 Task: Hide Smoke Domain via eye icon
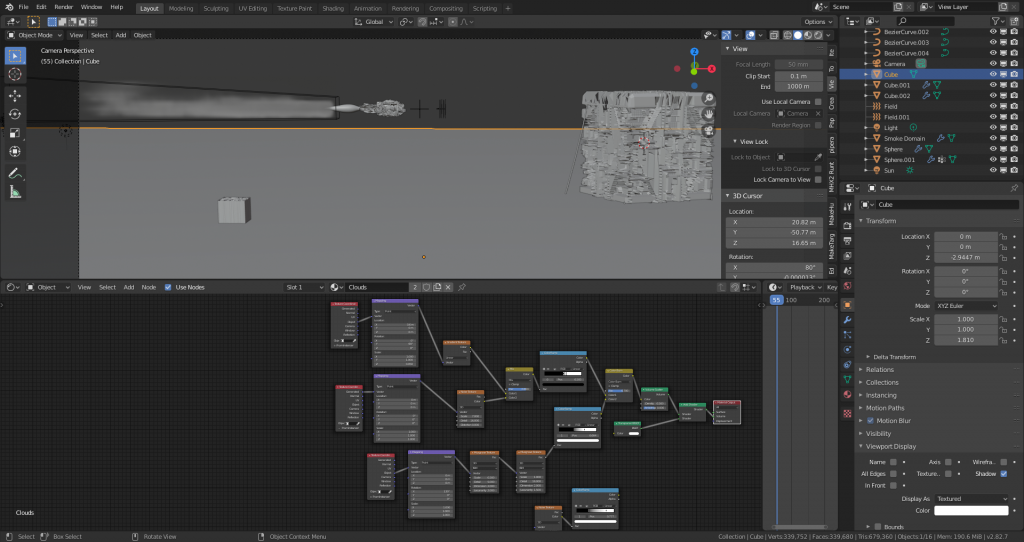point(993,138)
